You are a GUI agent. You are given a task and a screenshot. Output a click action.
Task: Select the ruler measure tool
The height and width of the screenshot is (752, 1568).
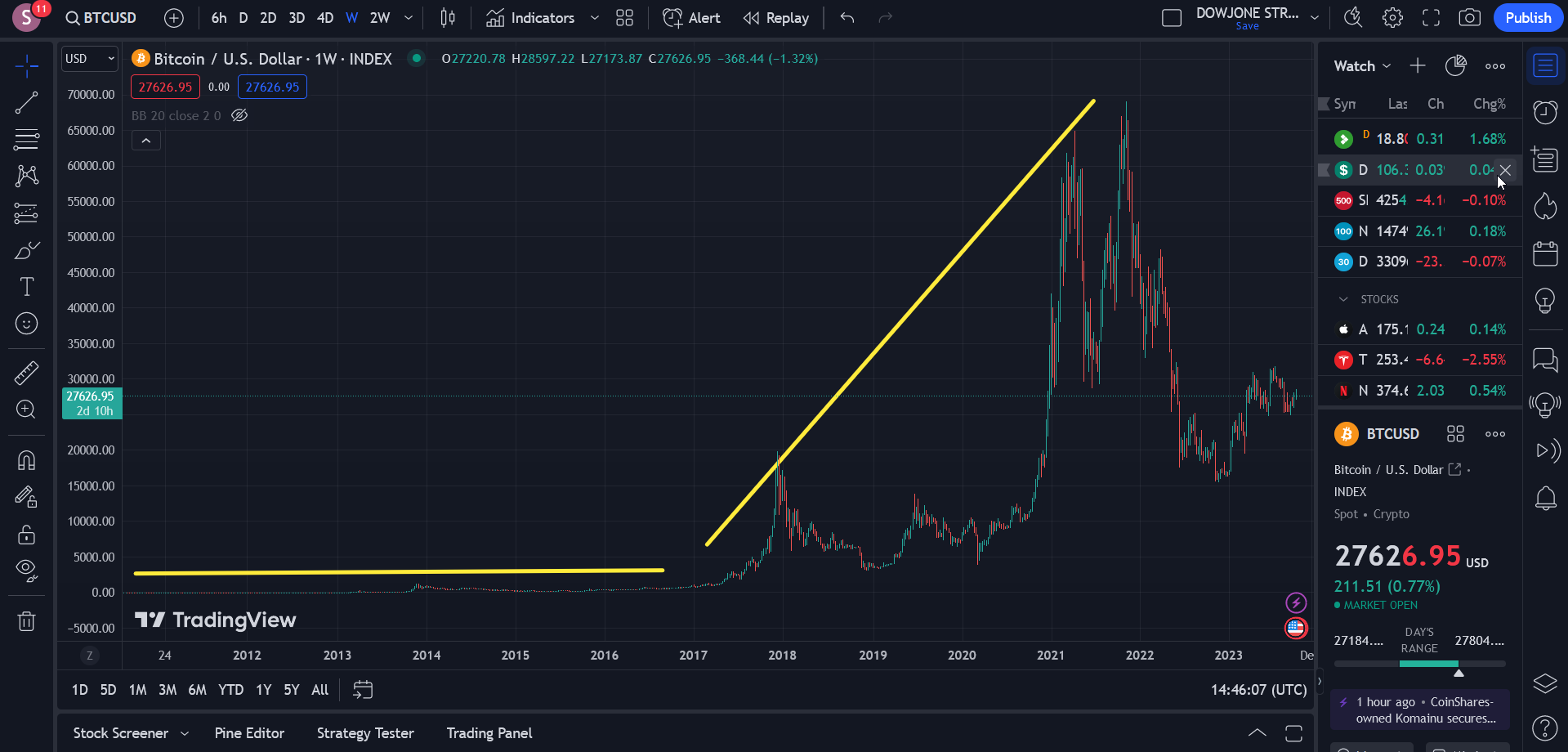[26, 373]
